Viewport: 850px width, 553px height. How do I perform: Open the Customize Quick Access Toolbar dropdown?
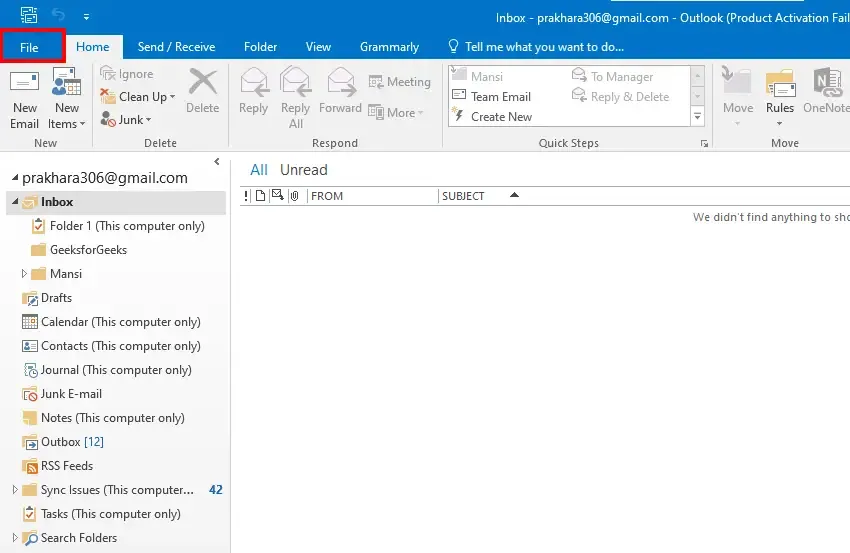coord(86,17)
